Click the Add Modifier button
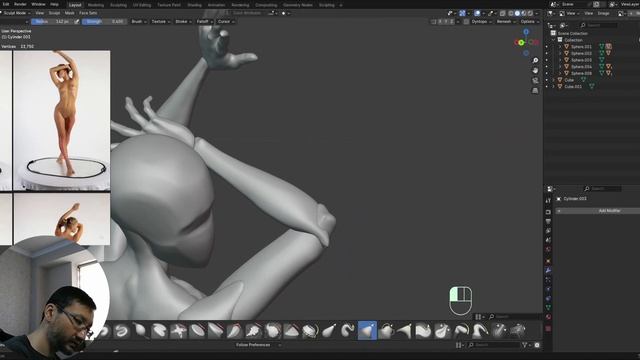This screenshot has height=360, width=640. [x=598, y=211]
